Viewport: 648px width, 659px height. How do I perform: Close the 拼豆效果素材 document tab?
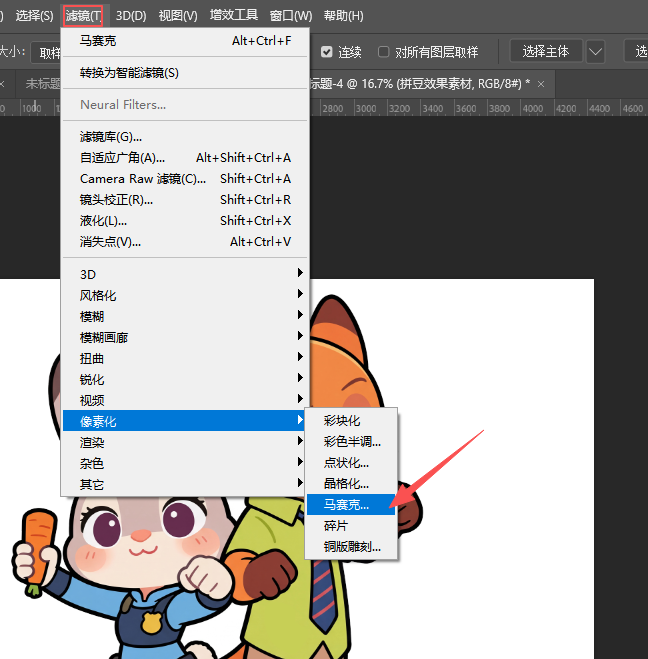pos(541,84)
